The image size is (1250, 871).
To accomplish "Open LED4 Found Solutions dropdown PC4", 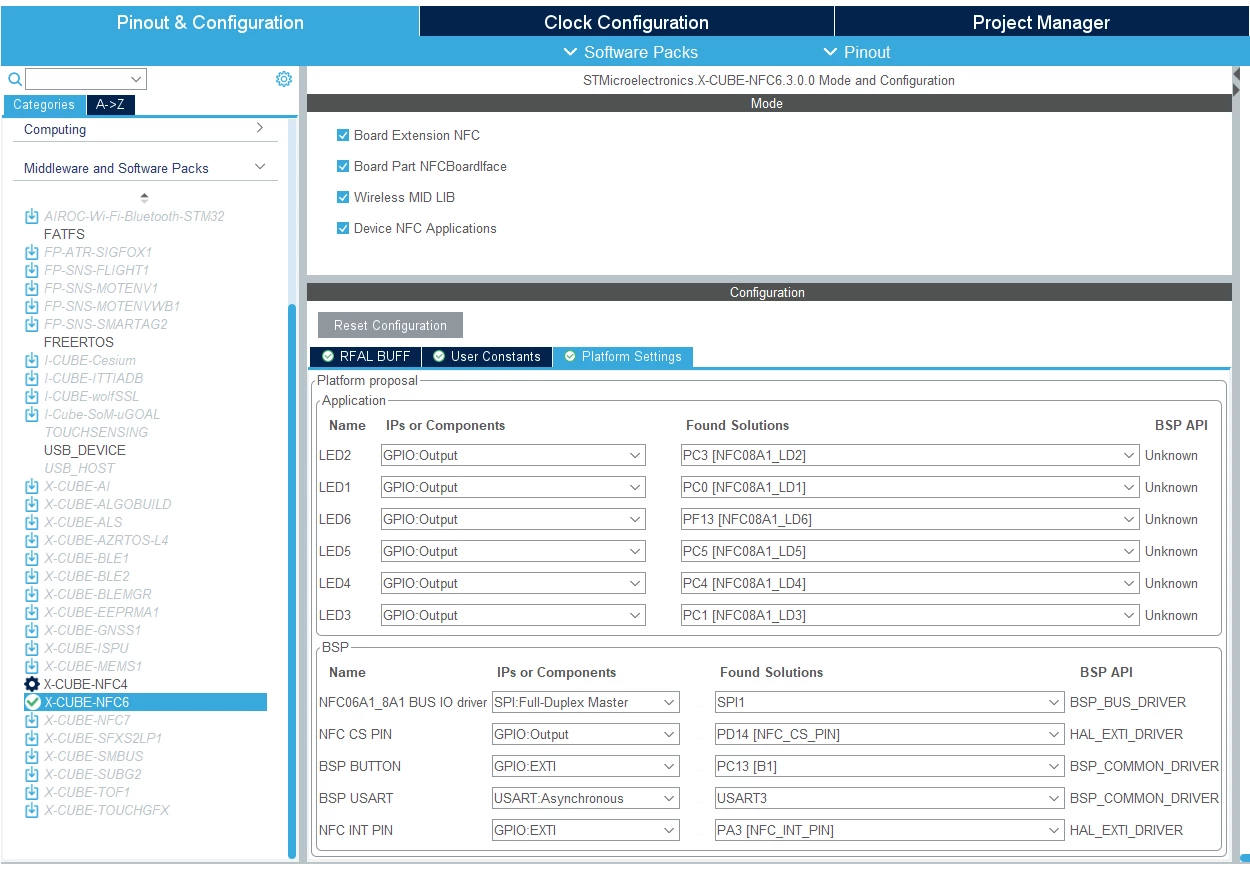I will pos(910,583).
